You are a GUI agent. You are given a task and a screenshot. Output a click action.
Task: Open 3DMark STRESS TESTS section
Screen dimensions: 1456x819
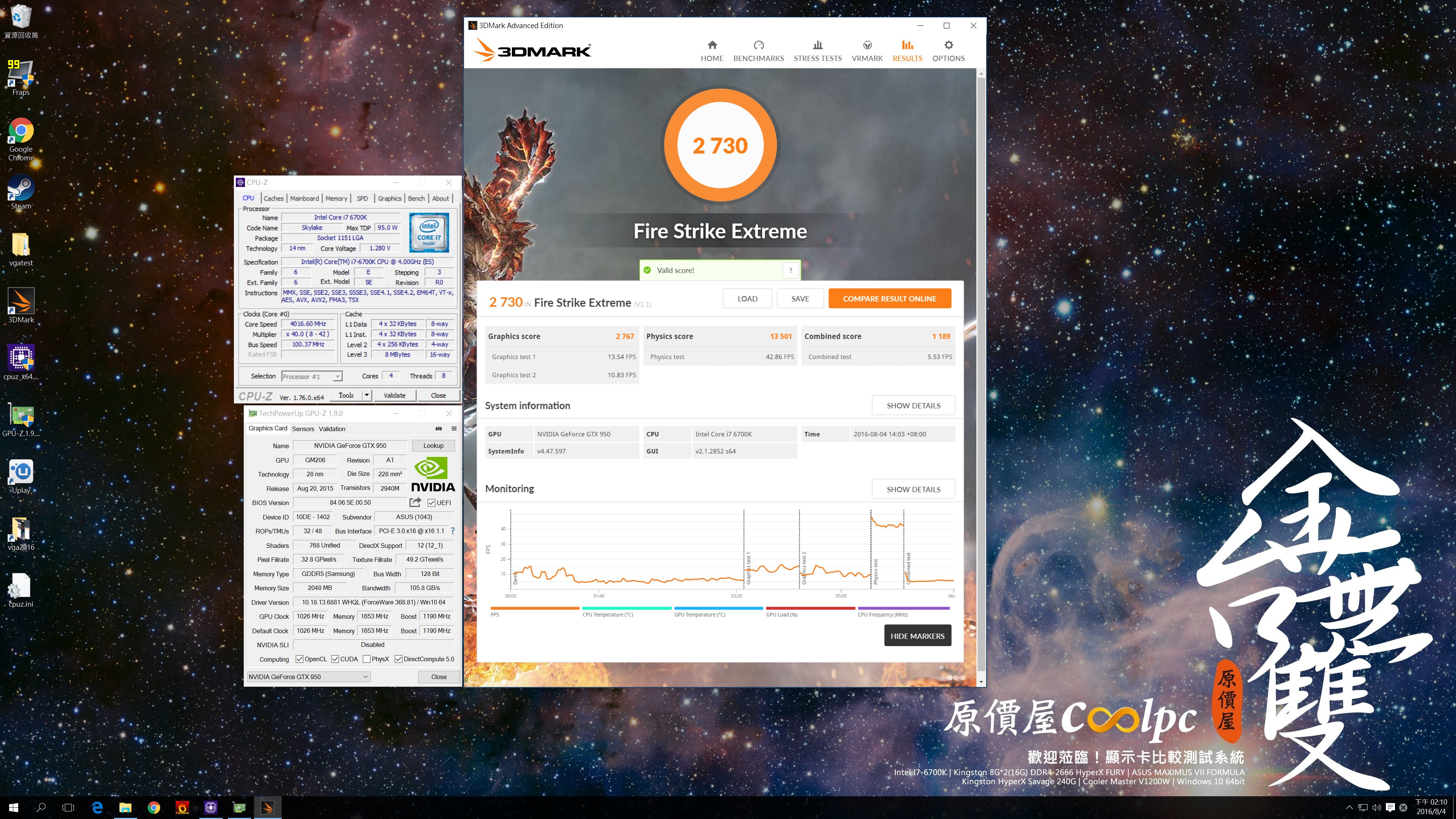click(817, 51)
